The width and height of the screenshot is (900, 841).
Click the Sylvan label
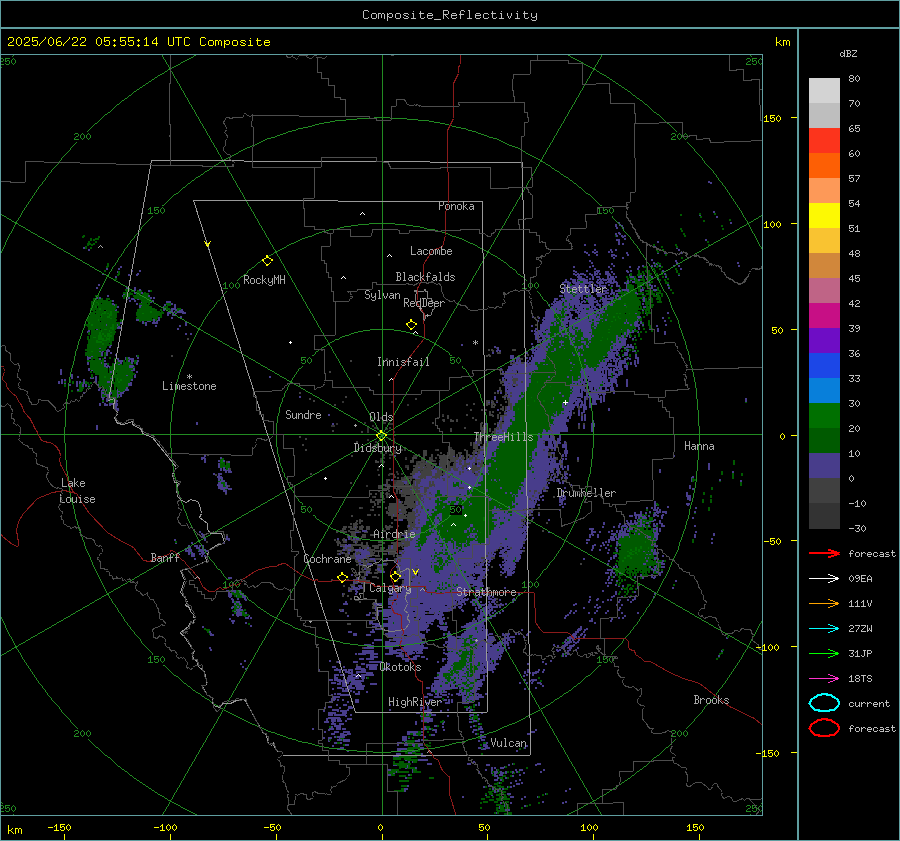382,295
